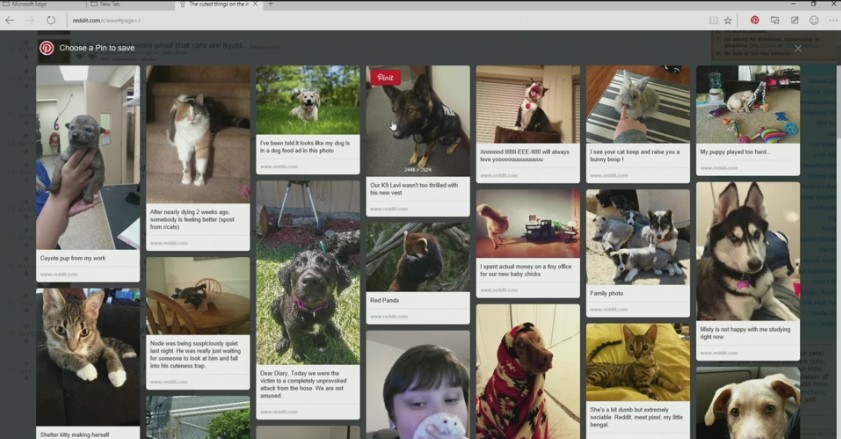Click the Make a Web Note icon
The width and height of the screenshot is (841, 439).
pos(795,19)
